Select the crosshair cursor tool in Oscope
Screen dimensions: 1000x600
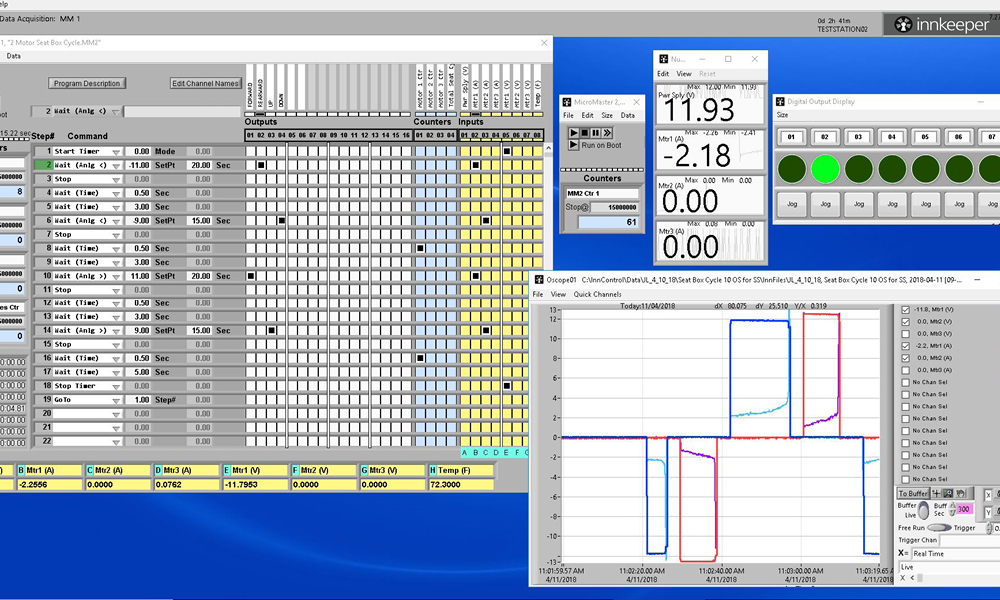pos(936,493)
